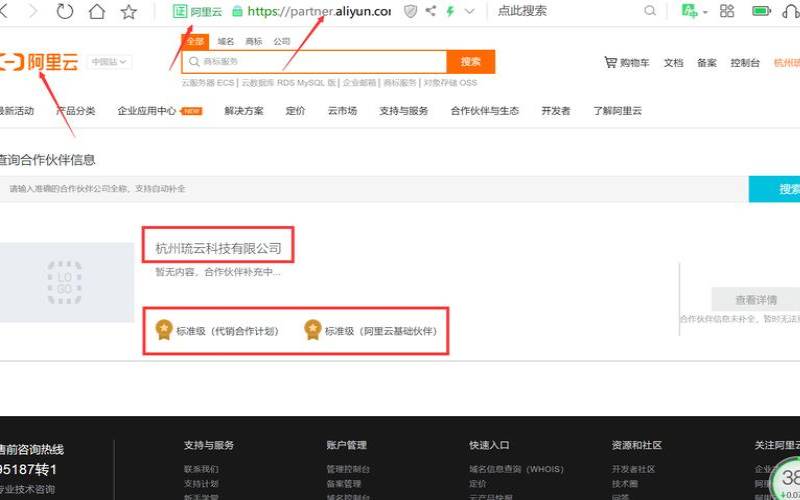Open the 云市场 nav item
The height and width of the screenshot is (500, 800).
[x=342, y=111]
